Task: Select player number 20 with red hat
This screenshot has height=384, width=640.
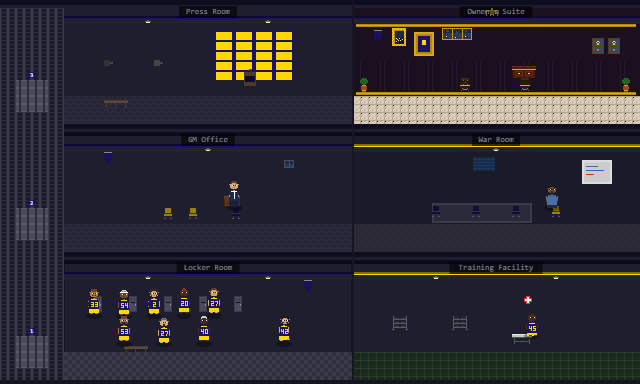Action: pyautogui.click(x=184, y=302)
